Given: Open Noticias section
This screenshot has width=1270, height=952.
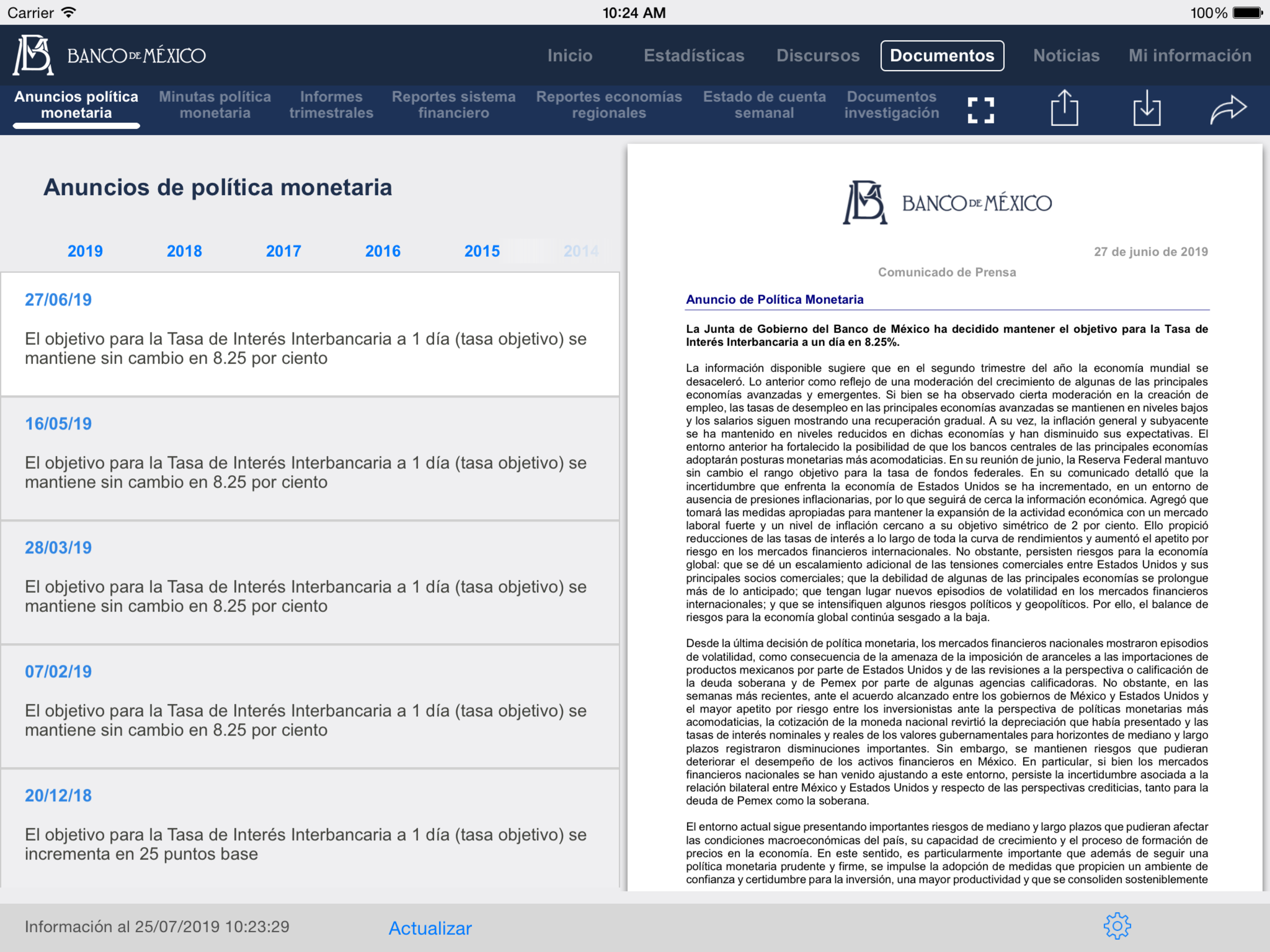Looking at the screenshot, I should pyautogui.click(x=1066, y=55).
